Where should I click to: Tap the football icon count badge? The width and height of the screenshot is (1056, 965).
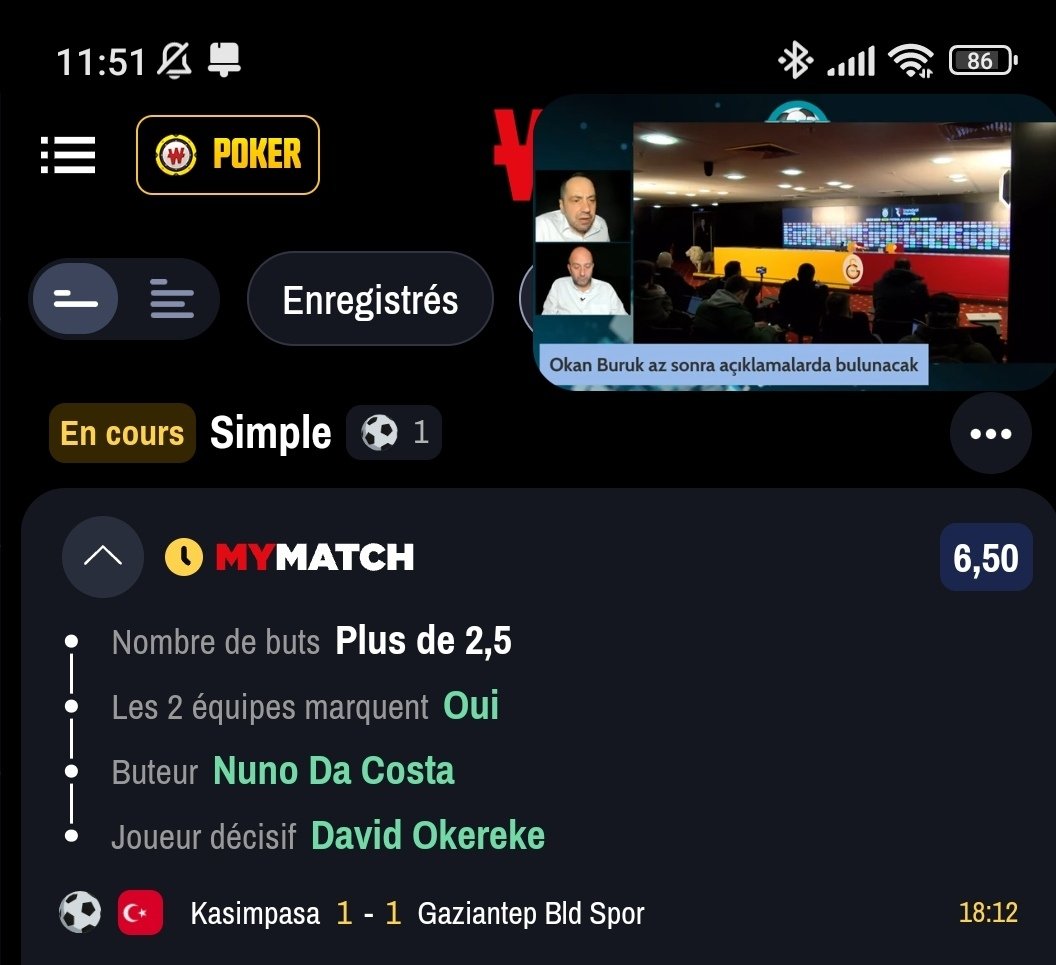(394, 432)
